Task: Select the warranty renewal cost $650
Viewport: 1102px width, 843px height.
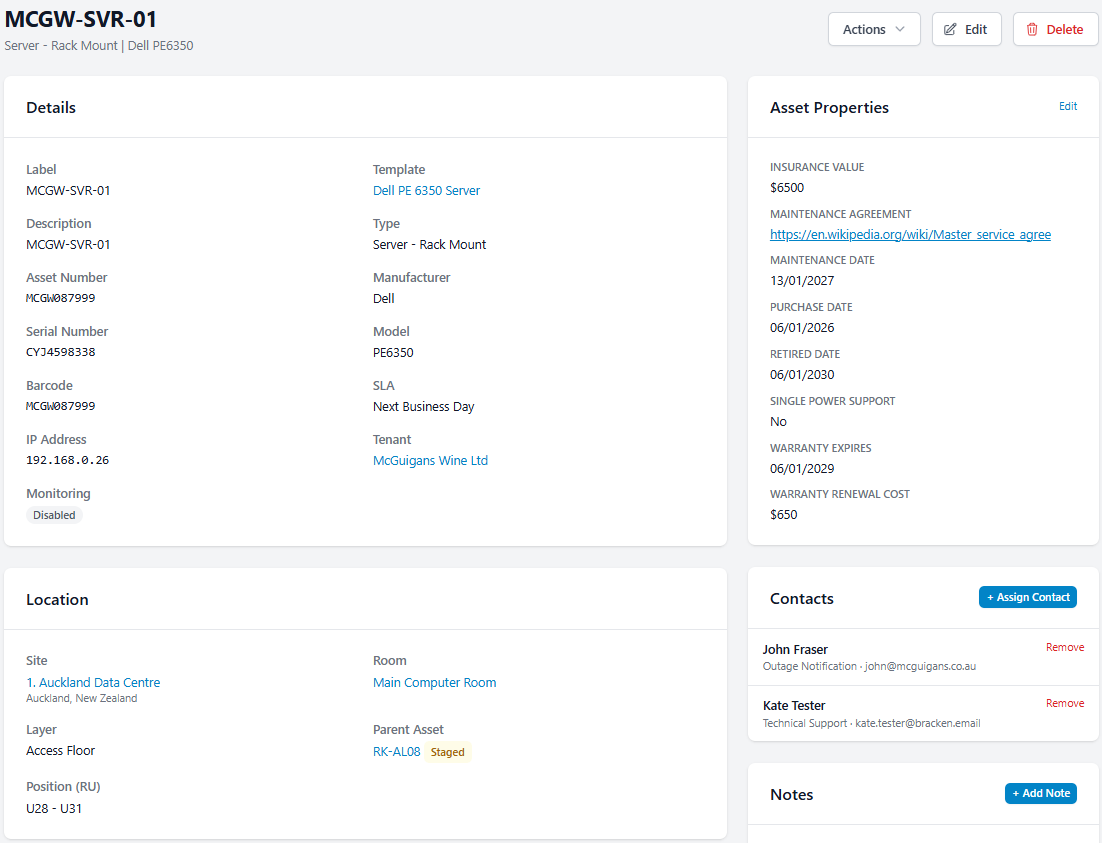Action: pos(784,515)
